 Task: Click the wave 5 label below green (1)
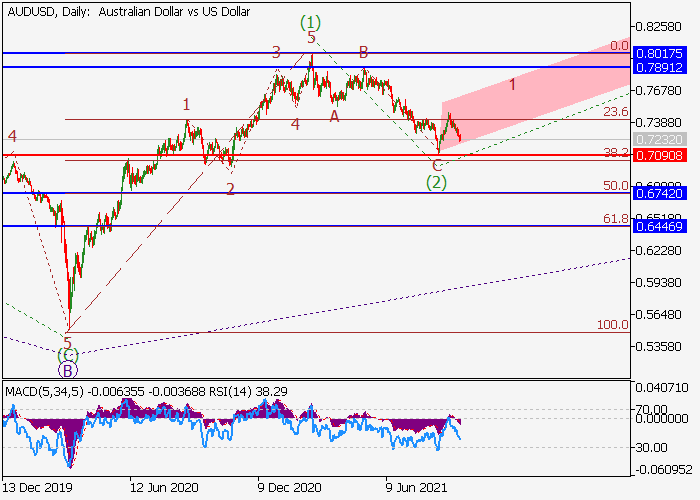click(x=312, y=38)
